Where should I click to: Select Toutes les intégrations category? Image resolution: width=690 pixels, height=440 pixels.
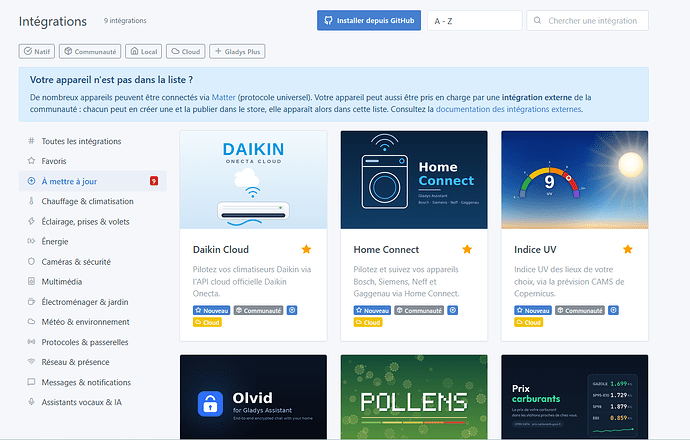point(92,141)
